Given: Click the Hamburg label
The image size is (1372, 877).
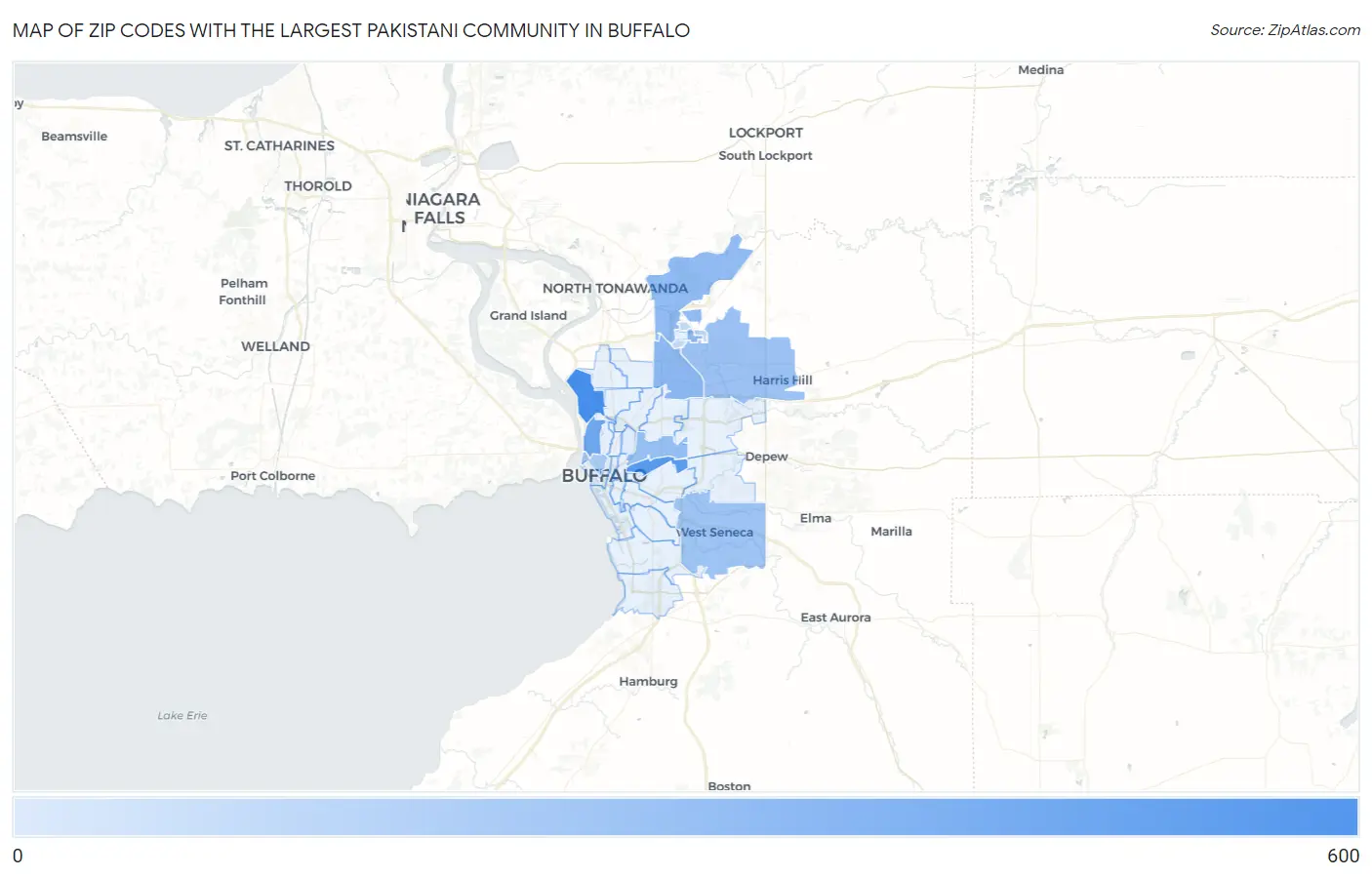Looking at the screenshot, I should (x=648, y=681).
